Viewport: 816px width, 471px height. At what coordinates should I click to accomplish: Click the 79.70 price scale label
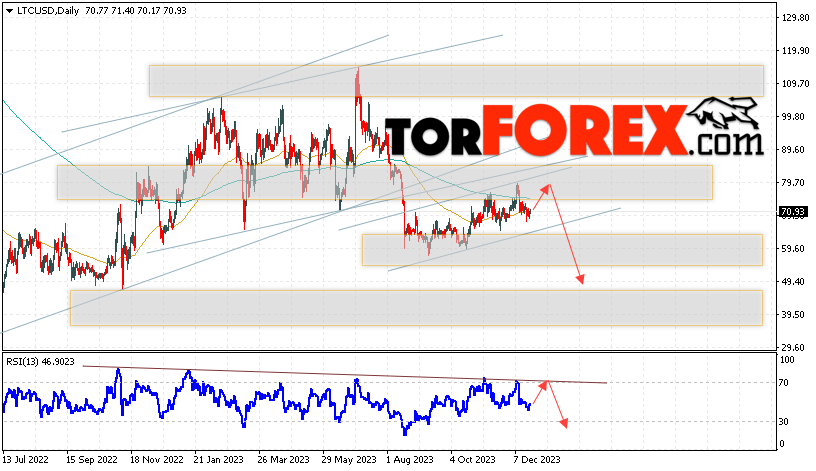click(x=796, y=183)
